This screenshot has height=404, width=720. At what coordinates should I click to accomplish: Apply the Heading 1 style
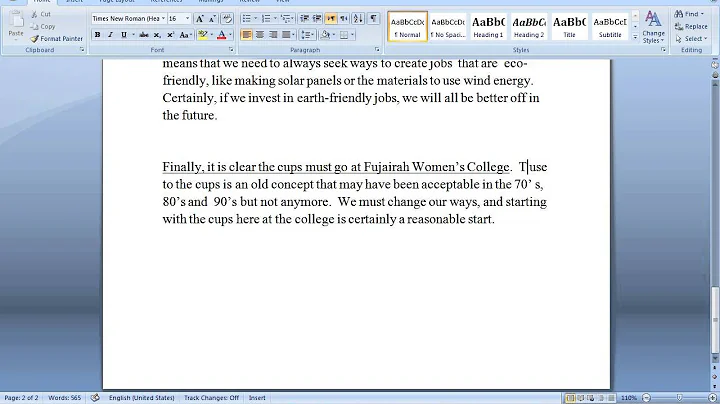point(488,27)
